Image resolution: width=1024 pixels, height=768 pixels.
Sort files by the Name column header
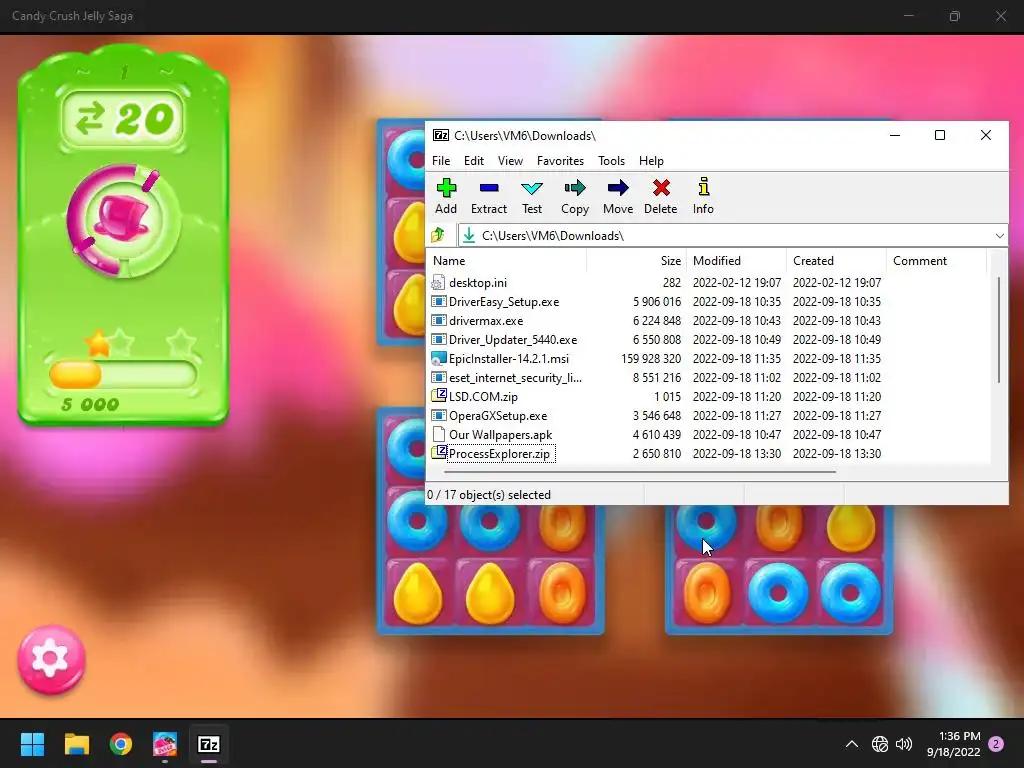[507, 261]
